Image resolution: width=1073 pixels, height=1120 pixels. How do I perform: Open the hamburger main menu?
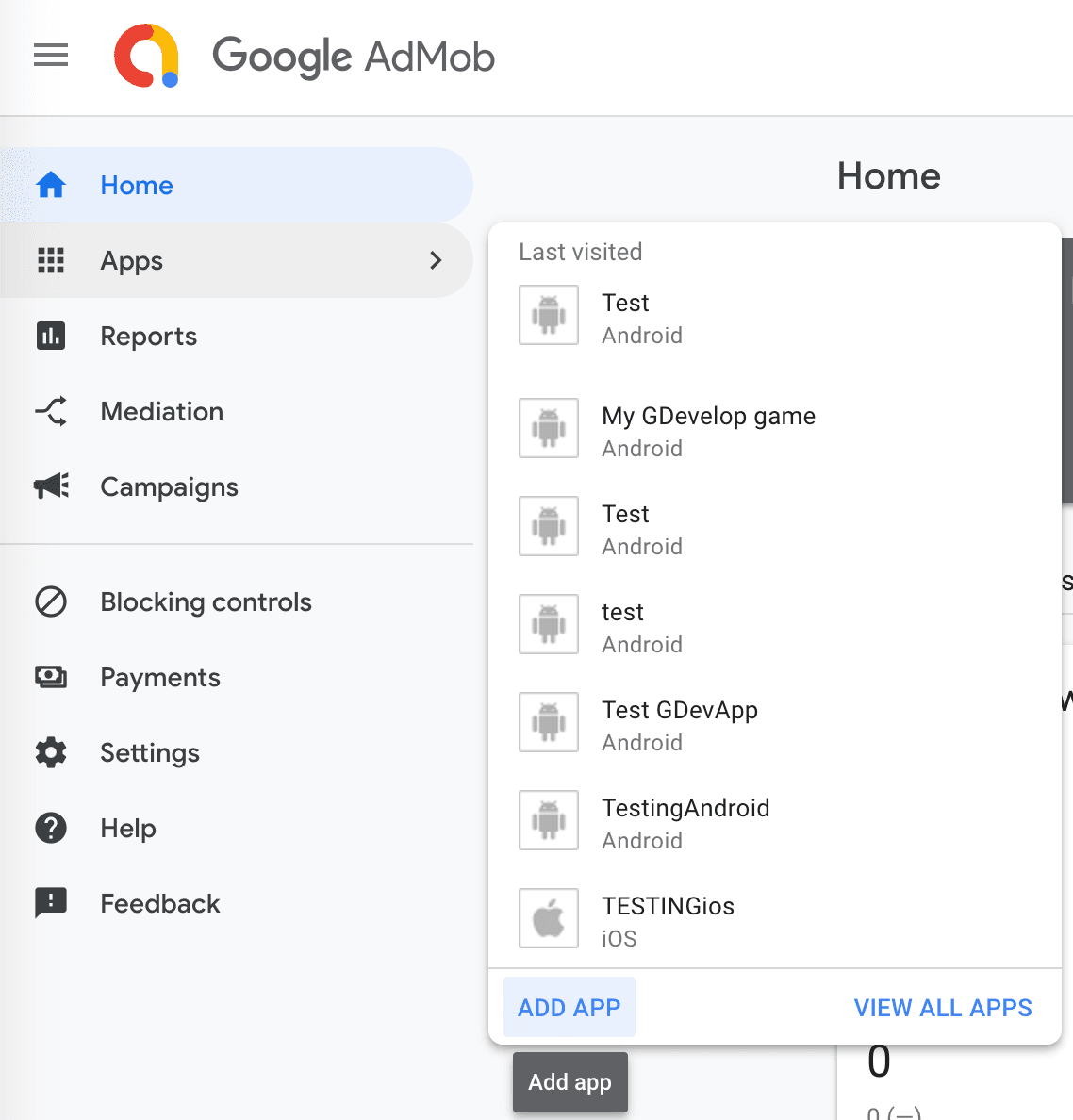(x=51, y=56)
